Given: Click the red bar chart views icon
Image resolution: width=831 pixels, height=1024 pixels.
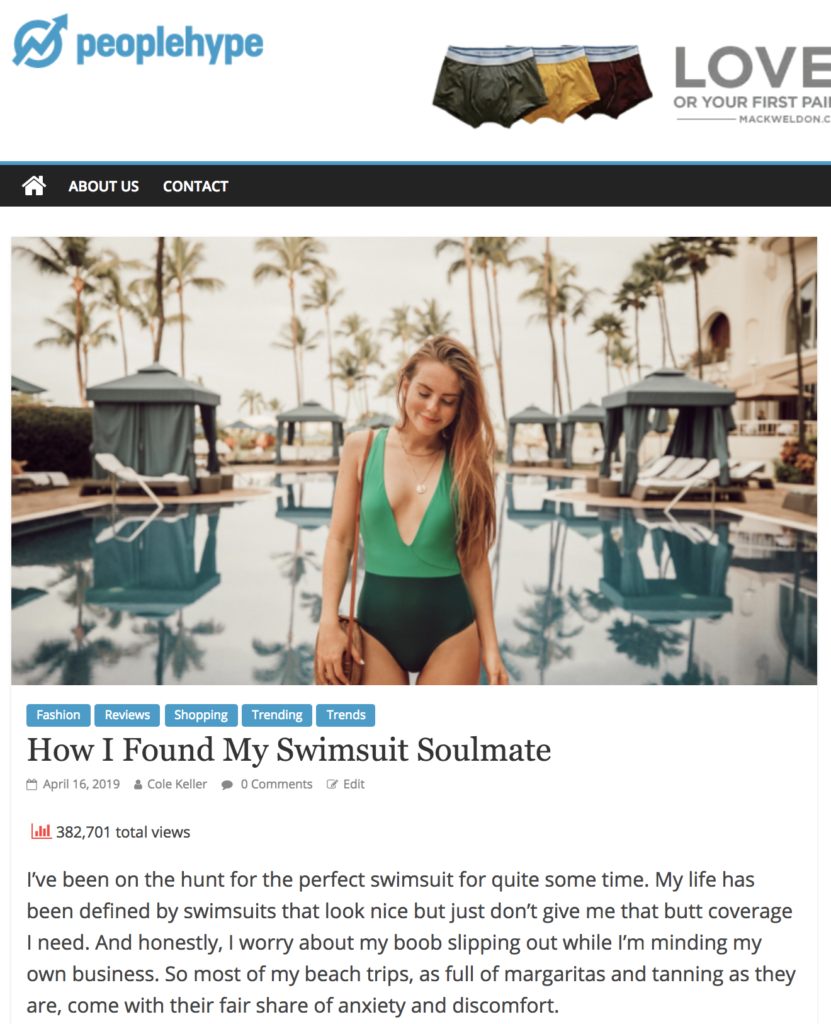Looking at the screenshot, I should point(41,831).
